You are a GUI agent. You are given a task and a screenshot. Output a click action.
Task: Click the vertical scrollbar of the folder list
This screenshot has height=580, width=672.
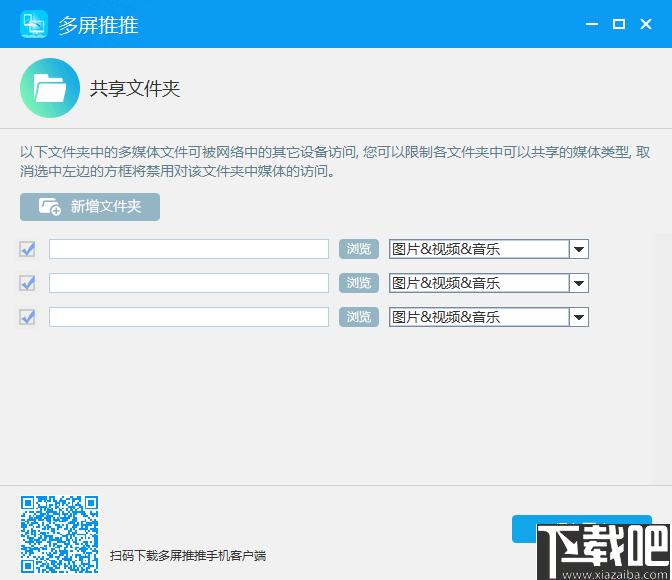pyautogui.click(x=662, y=359)
